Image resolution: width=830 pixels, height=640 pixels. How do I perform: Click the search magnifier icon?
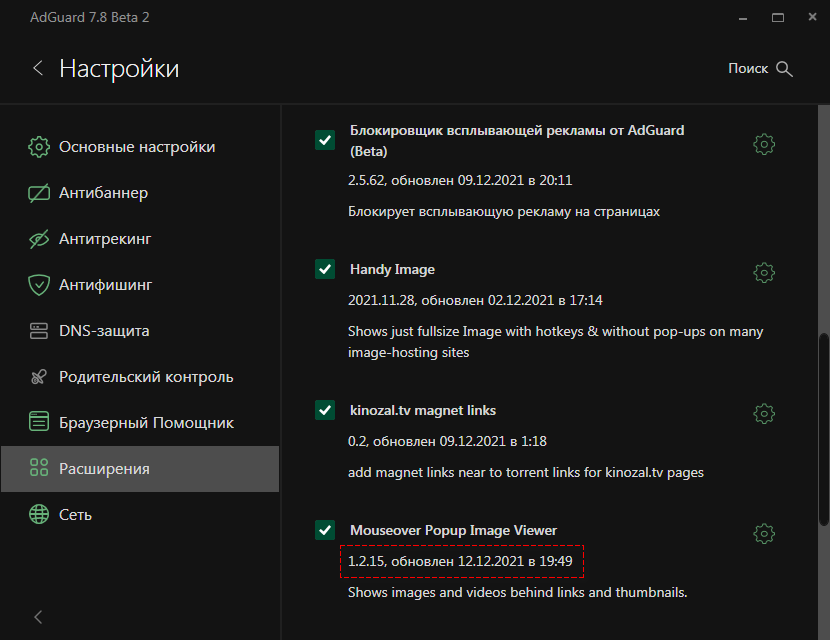click(786, 68)
